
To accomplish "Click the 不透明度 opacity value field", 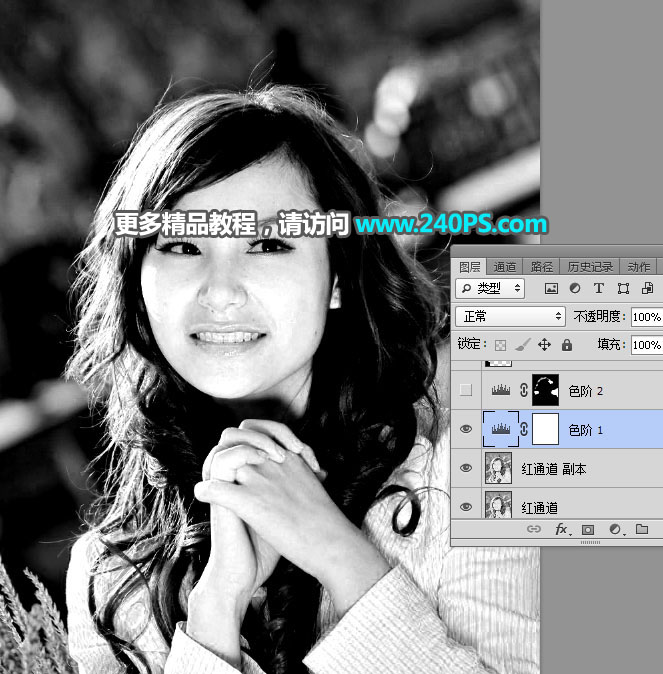I will pos(646,316).
